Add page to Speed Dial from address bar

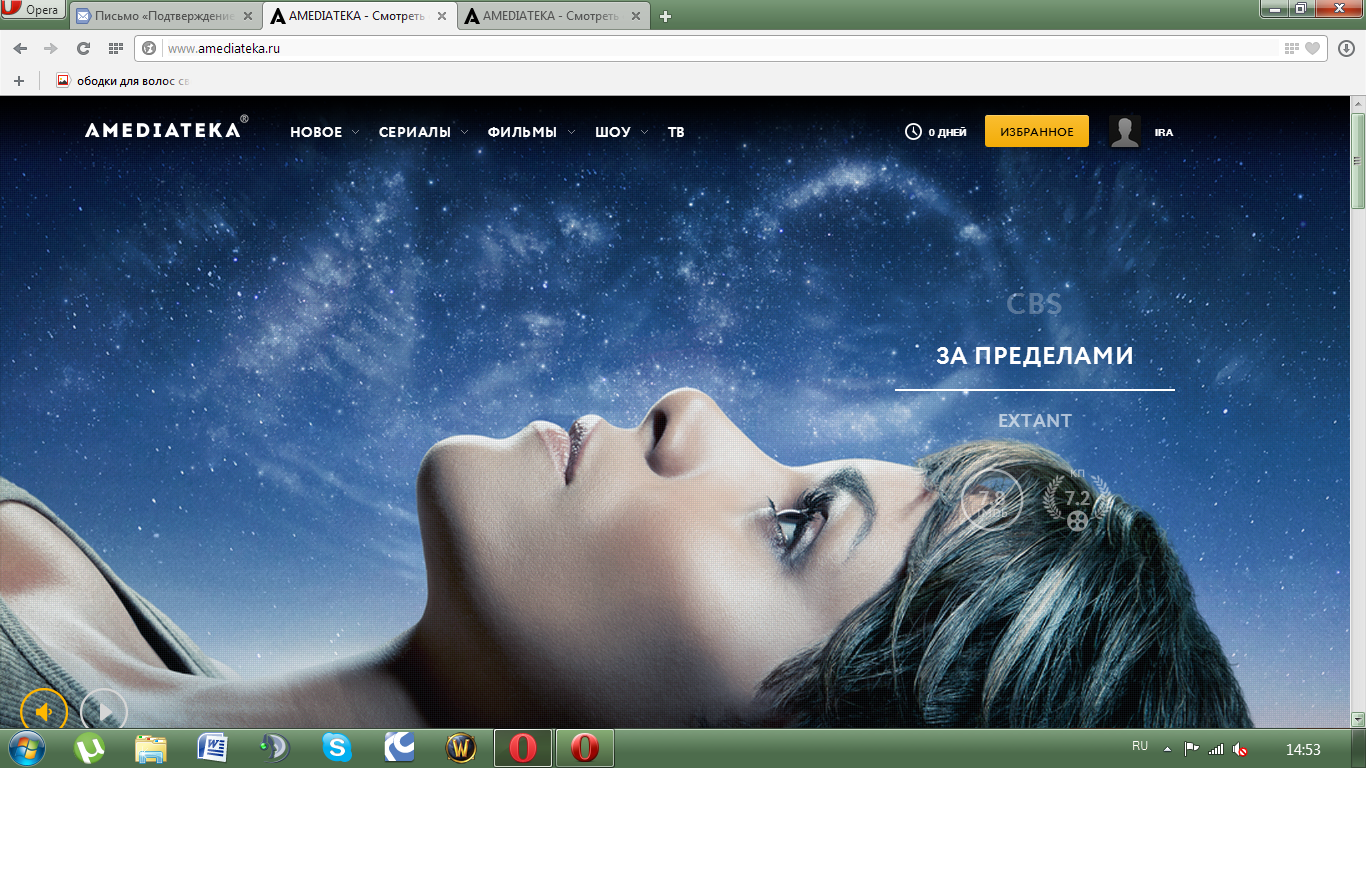coord(1292,48)
